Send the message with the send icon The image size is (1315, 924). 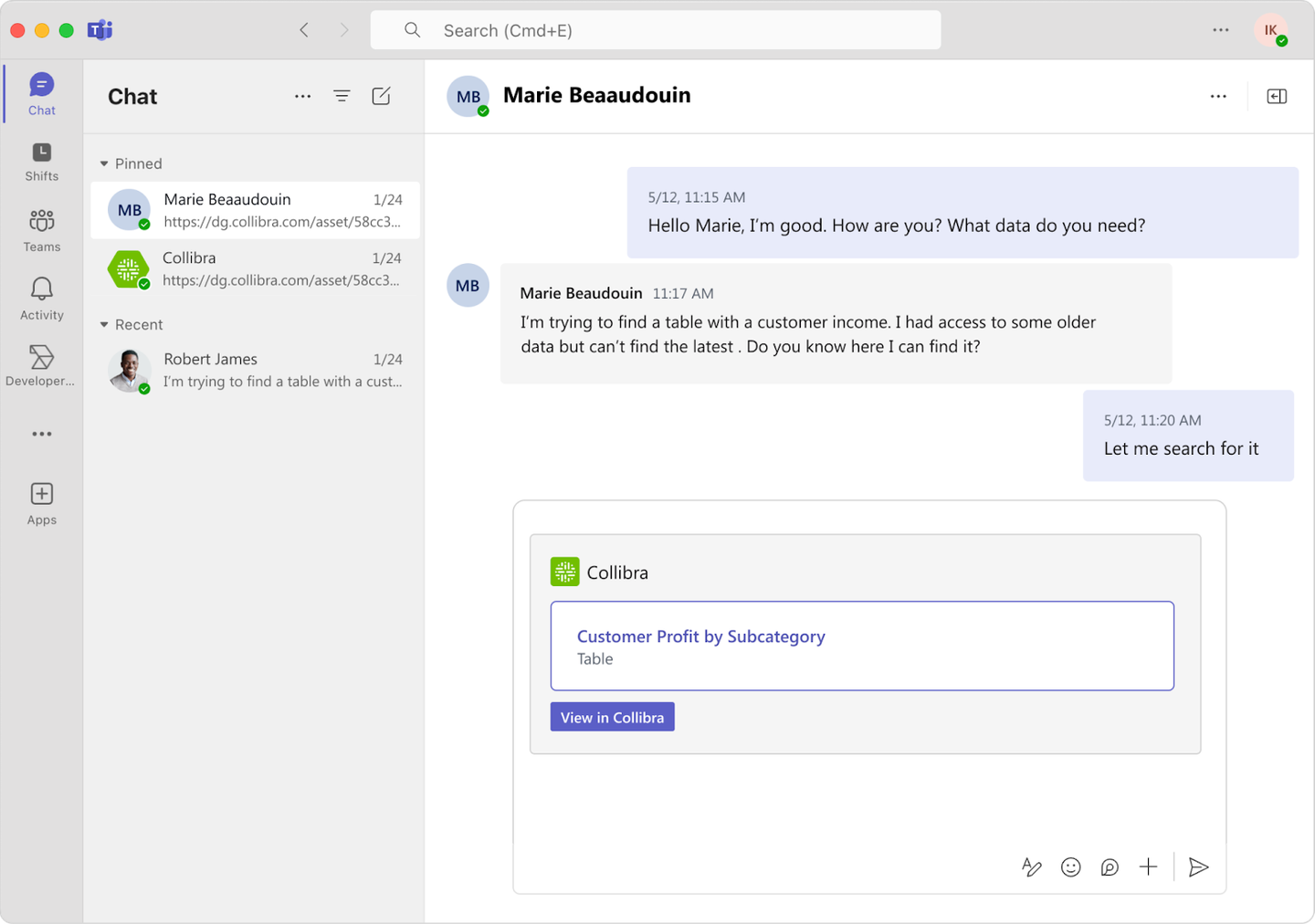tap(1198, 866)
